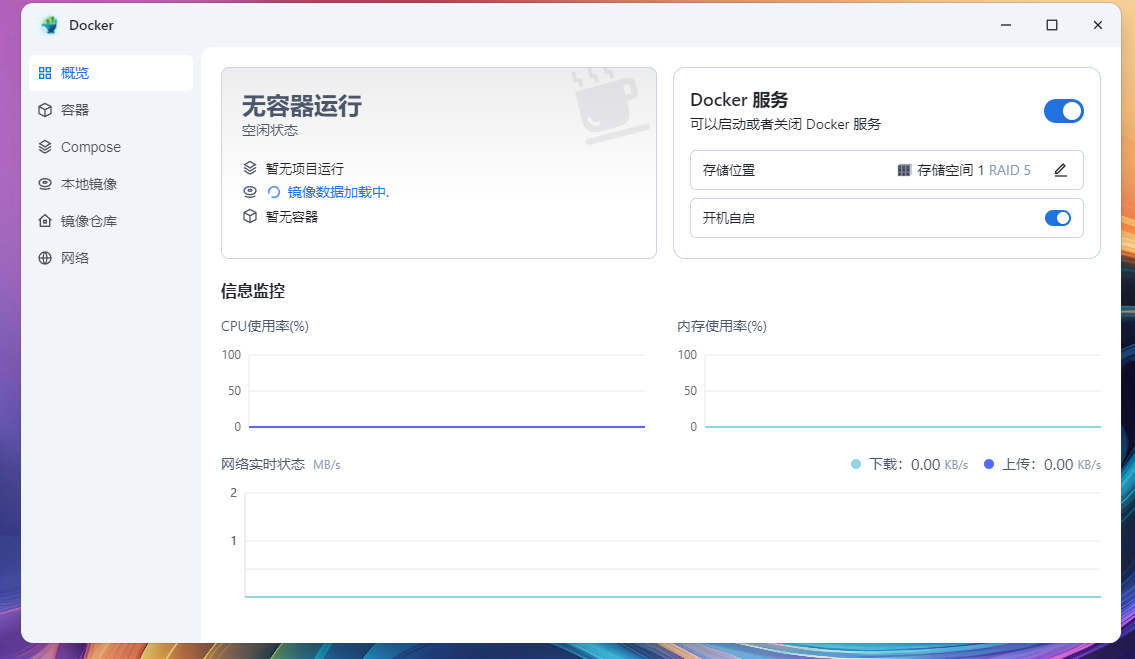1135x659 pixels.
Task: Click the 概览 grid icon in sidebar
Action: point(45,73)
